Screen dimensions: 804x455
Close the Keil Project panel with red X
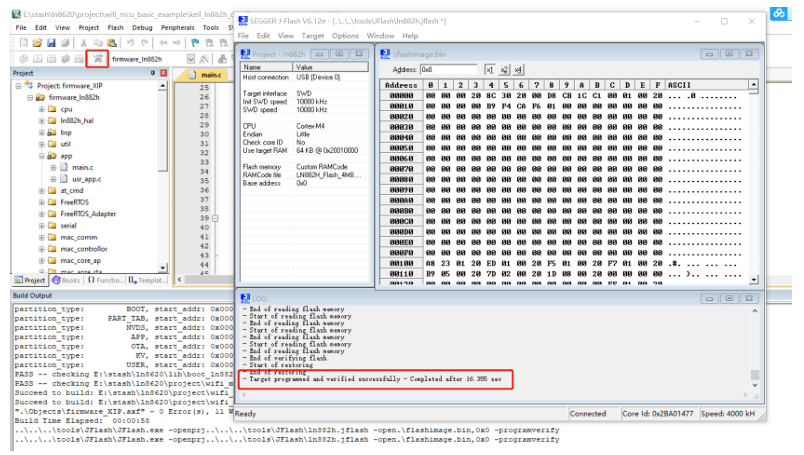[164, 73]
